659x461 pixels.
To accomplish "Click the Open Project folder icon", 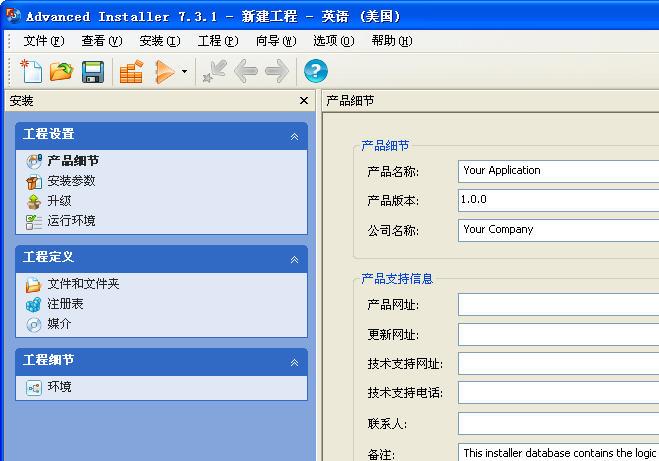I will (x=62, y=71).
